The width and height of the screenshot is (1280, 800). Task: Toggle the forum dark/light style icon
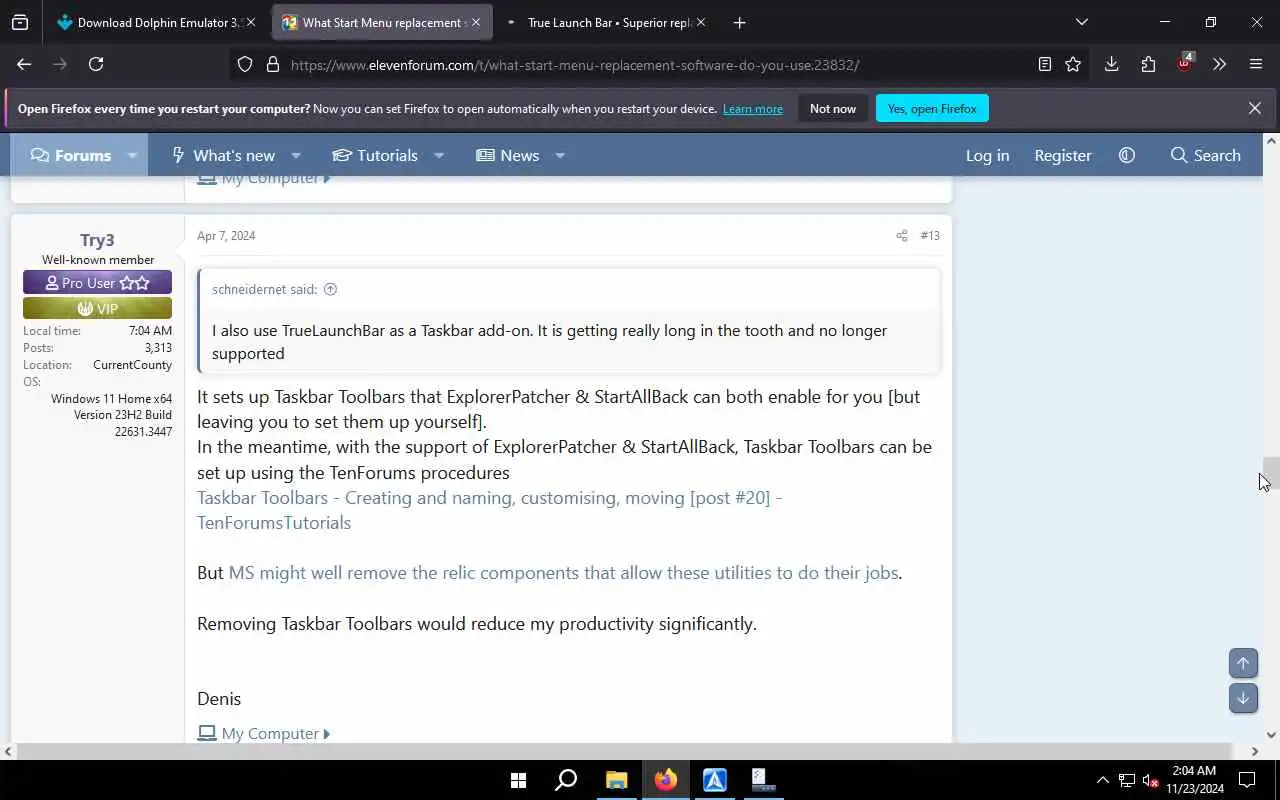pyautogui.click(x=1127, y=155)
